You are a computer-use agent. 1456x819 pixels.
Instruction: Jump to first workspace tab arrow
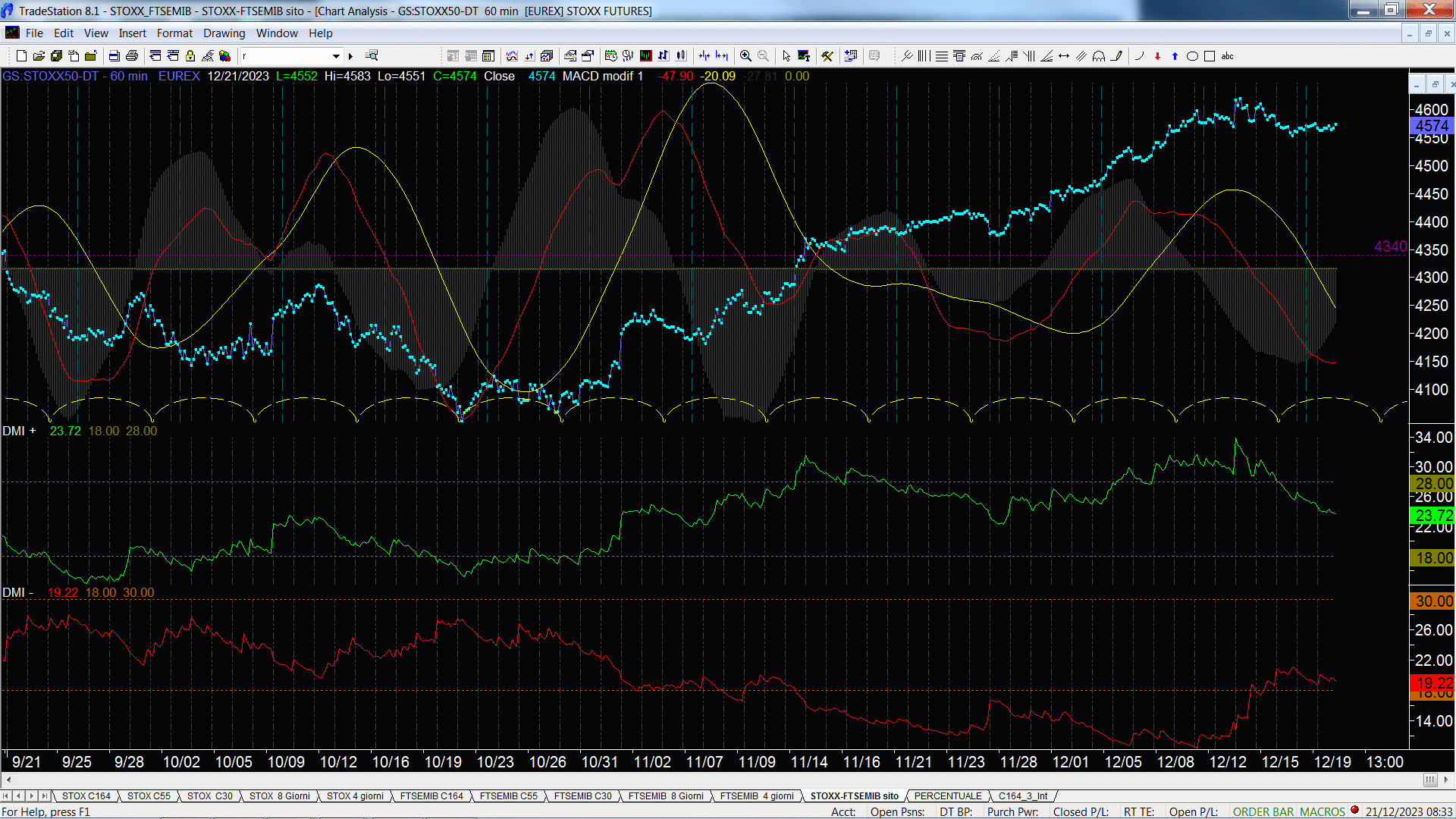point(6,796)
